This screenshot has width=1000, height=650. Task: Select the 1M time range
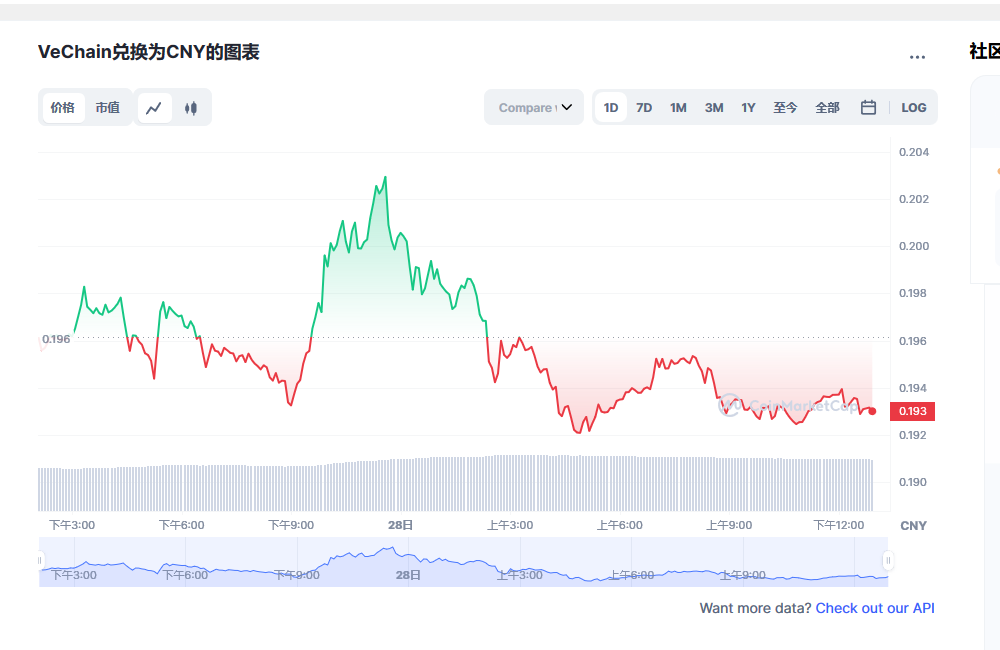(x=678, y=108)
